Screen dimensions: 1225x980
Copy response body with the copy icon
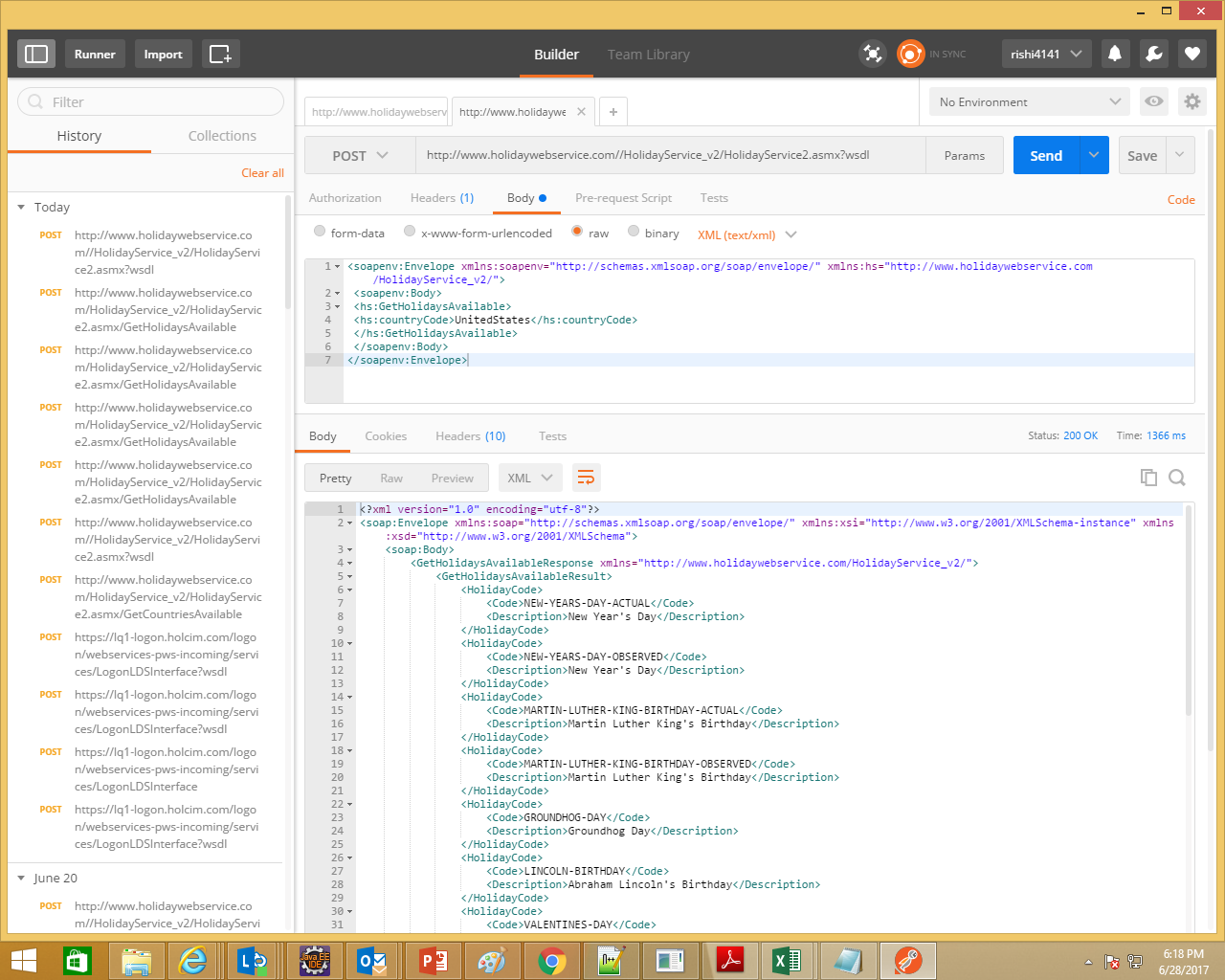click(1148, 478)
